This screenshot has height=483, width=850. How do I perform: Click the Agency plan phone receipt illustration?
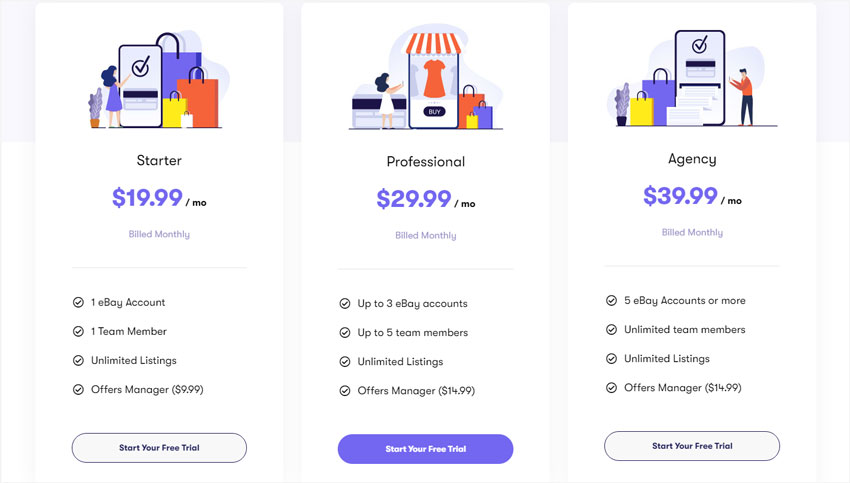(x=693, y=78)
